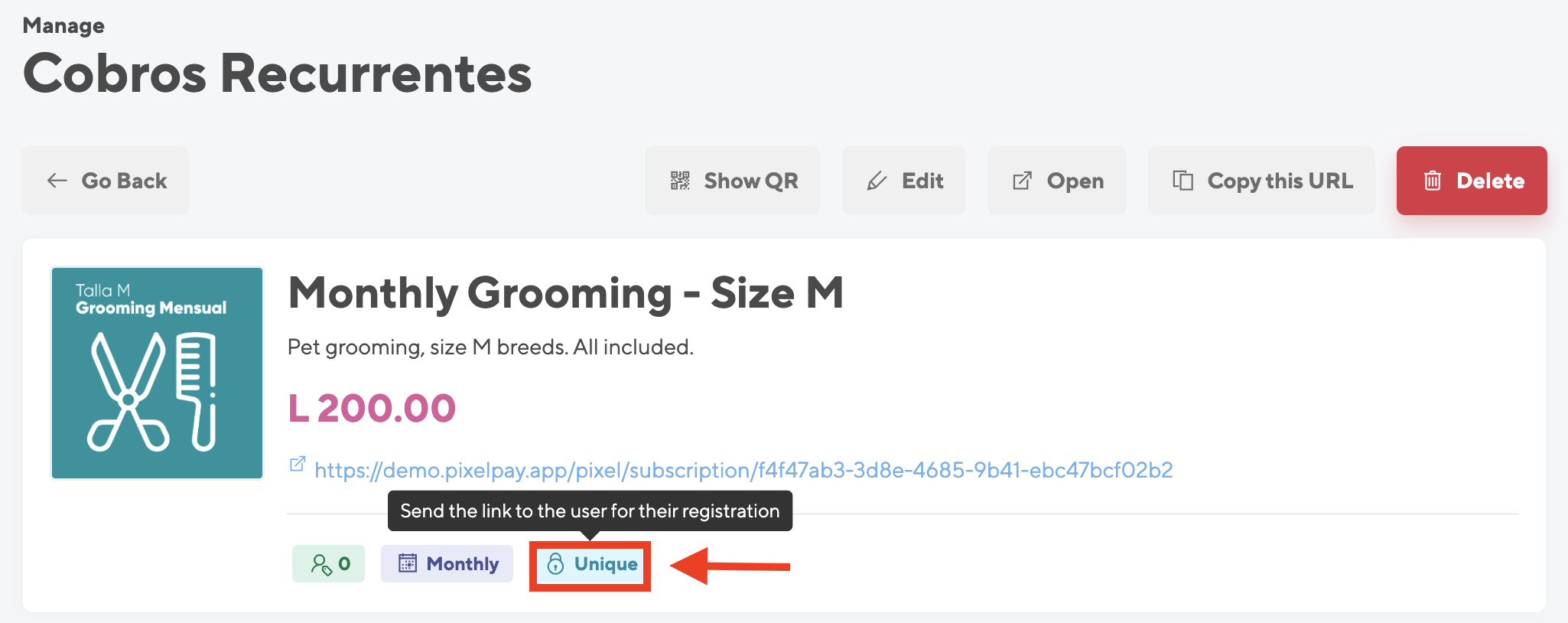The width and height of the screenshot is (1568, 623).
Task: Select the Edit button label
Action: pyautogui.click(x=922, y=181)
